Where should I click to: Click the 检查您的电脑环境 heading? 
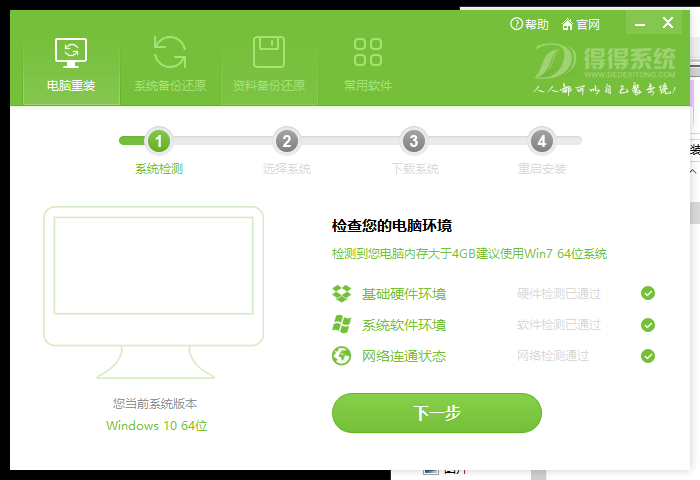392,225
